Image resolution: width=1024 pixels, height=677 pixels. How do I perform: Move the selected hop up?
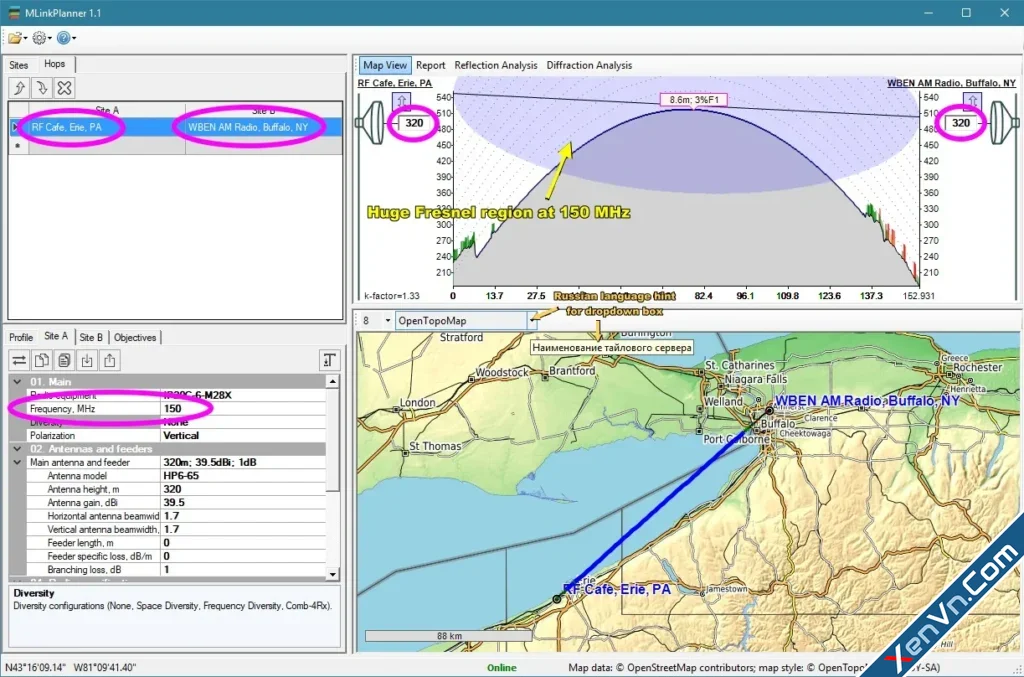click(20, 87)
